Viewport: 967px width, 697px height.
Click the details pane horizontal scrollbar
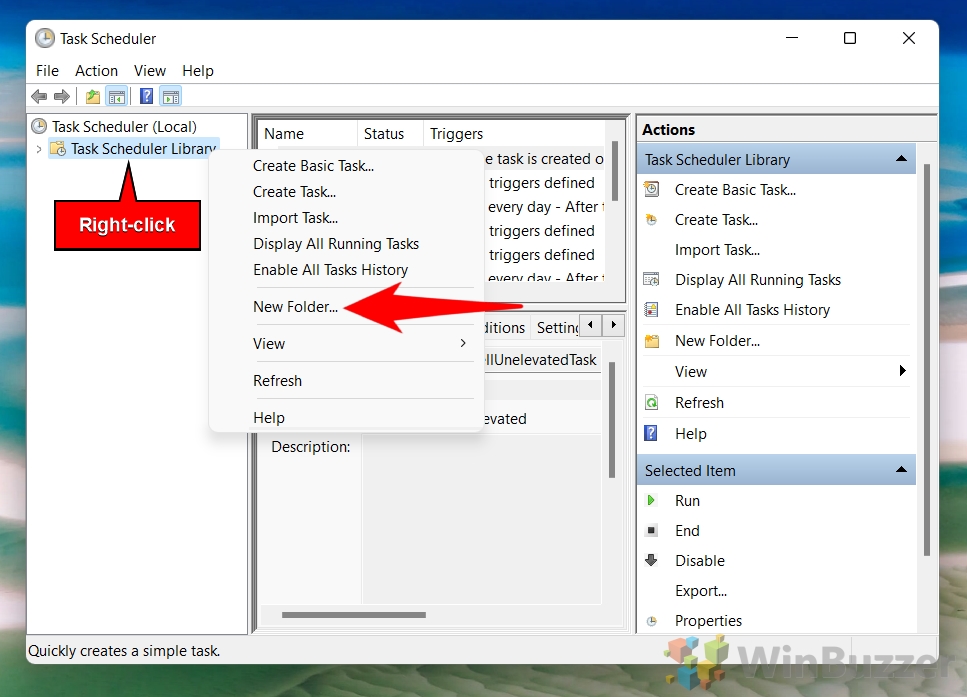pyautogui.click(x=354, y=614)
